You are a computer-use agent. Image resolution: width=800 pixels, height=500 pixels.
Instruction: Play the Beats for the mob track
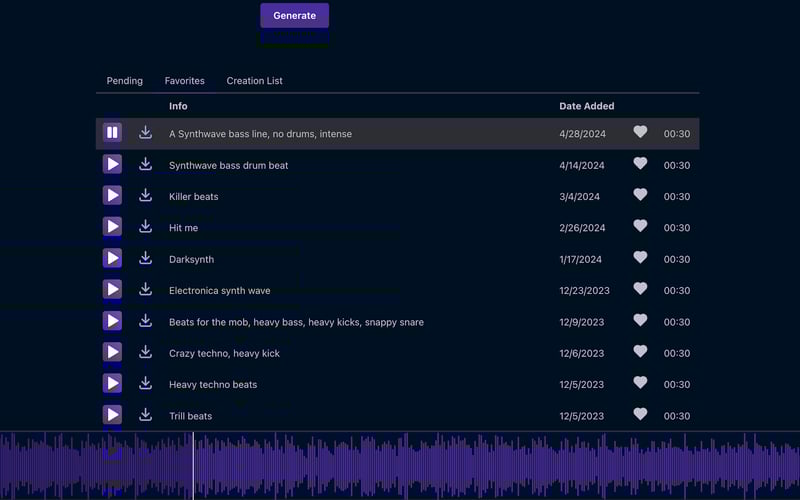coord(112,321)
